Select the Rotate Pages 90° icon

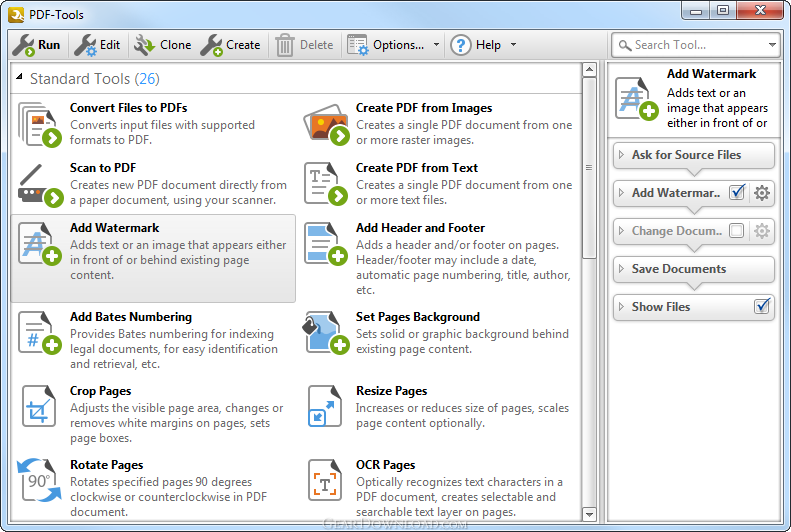click(39, 480)
